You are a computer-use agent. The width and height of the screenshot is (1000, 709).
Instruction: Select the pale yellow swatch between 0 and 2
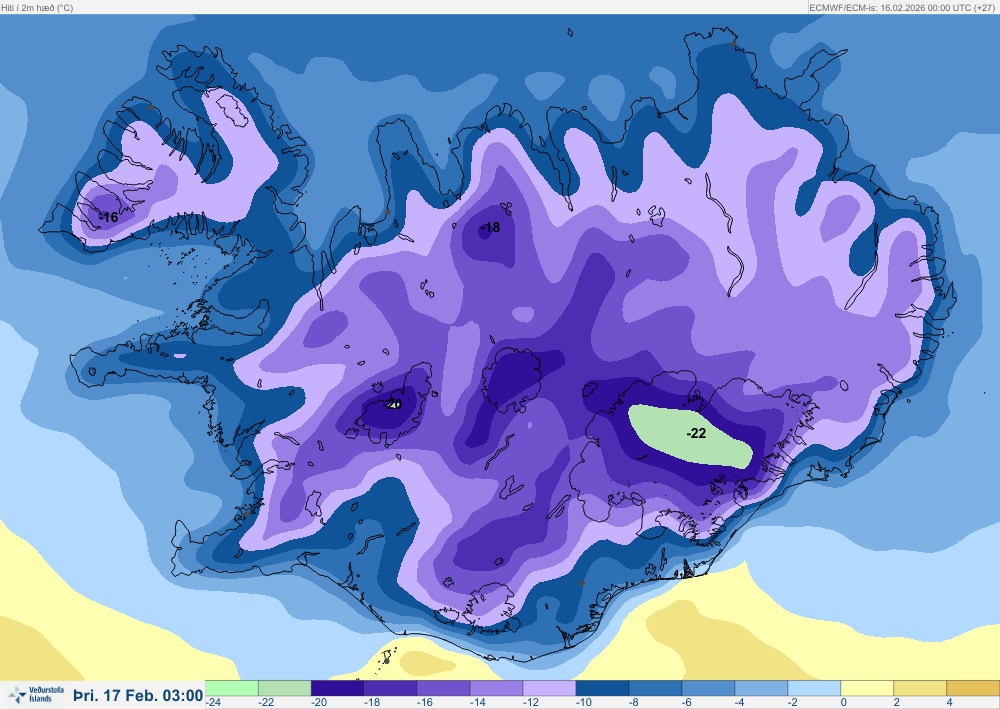click(x=867, y=688)
